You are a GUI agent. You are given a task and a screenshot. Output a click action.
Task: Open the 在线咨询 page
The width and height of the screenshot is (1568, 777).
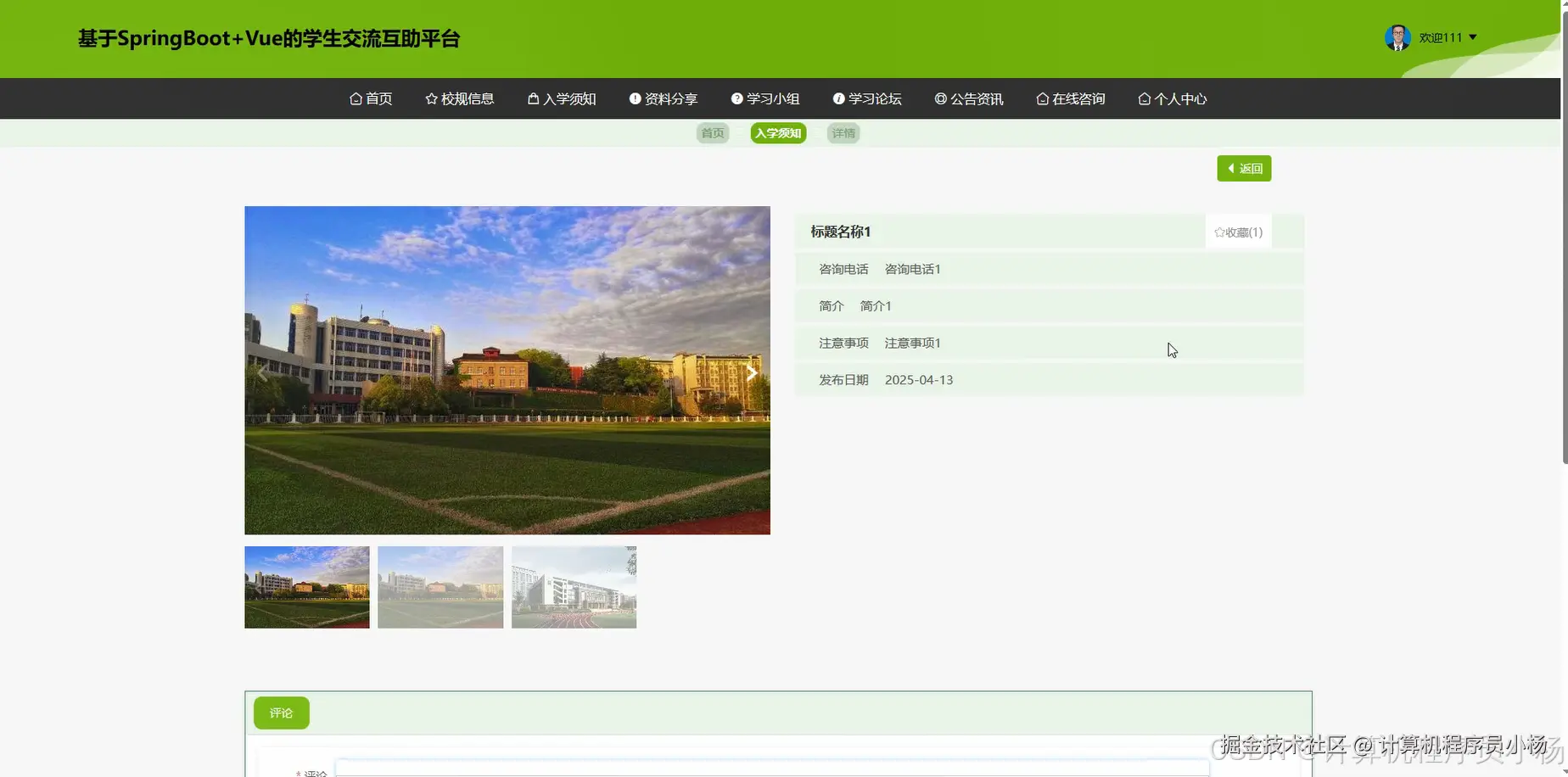tap(1071, 98)
